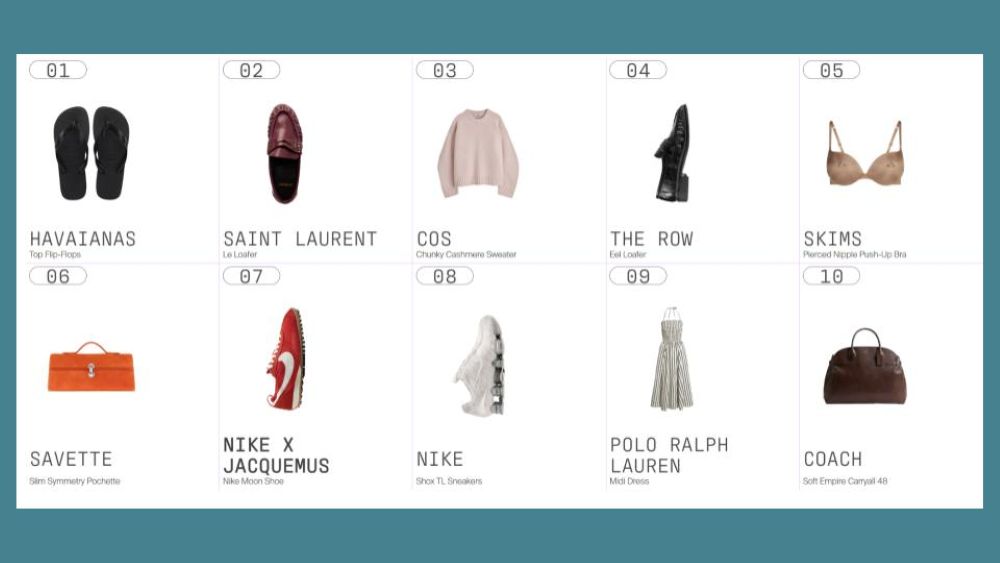This screenshot has width=1000, height=563.
Task: Open the NIKE X JACQUEMUS brand title
Action: (276, 455)
